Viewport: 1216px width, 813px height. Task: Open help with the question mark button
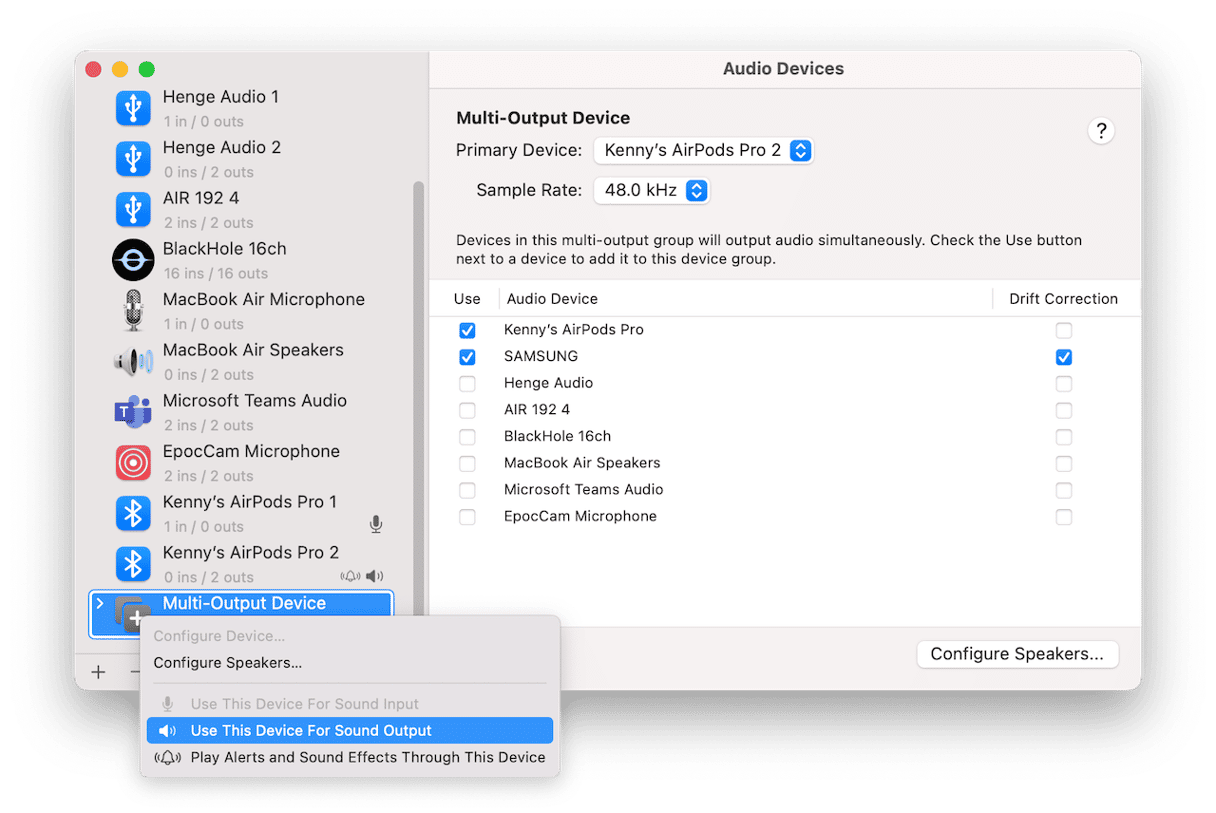[1101, 131]
